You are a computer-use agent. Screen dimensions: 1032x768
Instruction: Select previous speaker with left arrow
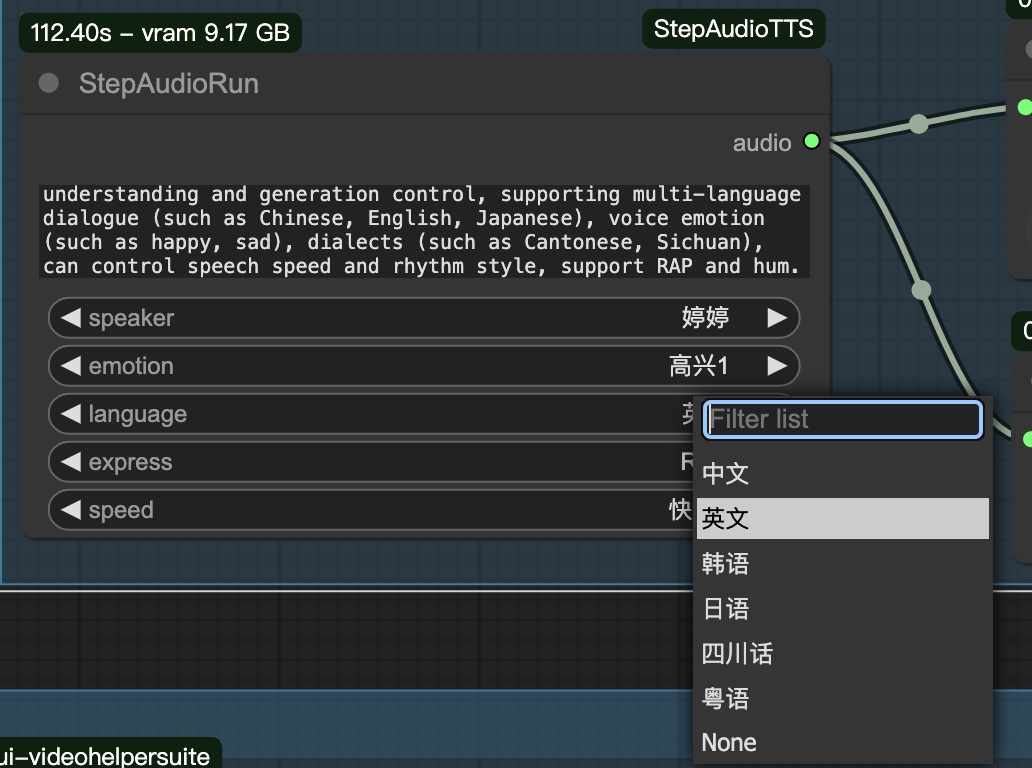[70, 318]
